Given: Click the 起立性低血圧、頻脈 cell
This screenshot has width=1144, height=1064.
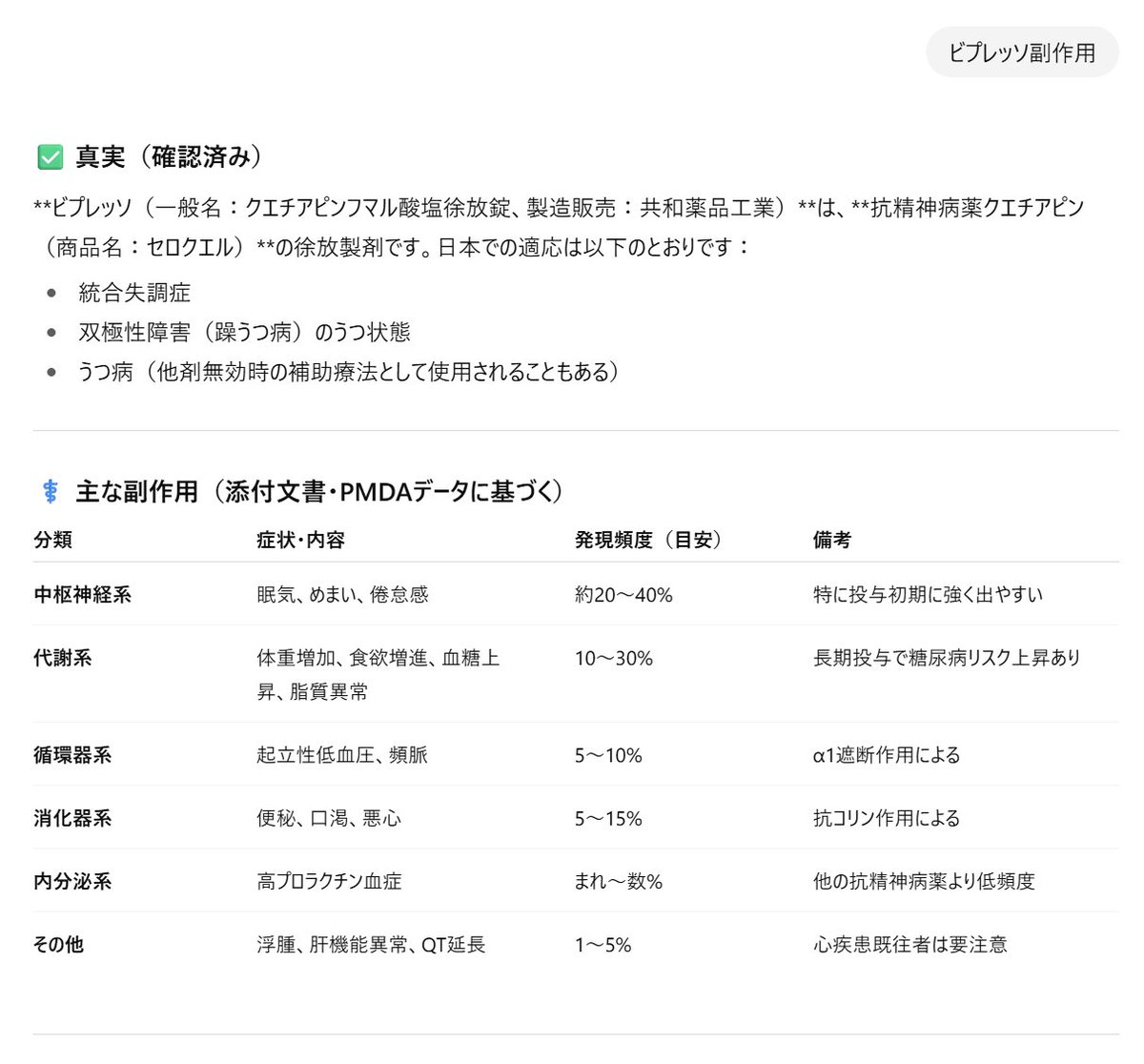Looking at the screenshot, I should coord(342,755).
